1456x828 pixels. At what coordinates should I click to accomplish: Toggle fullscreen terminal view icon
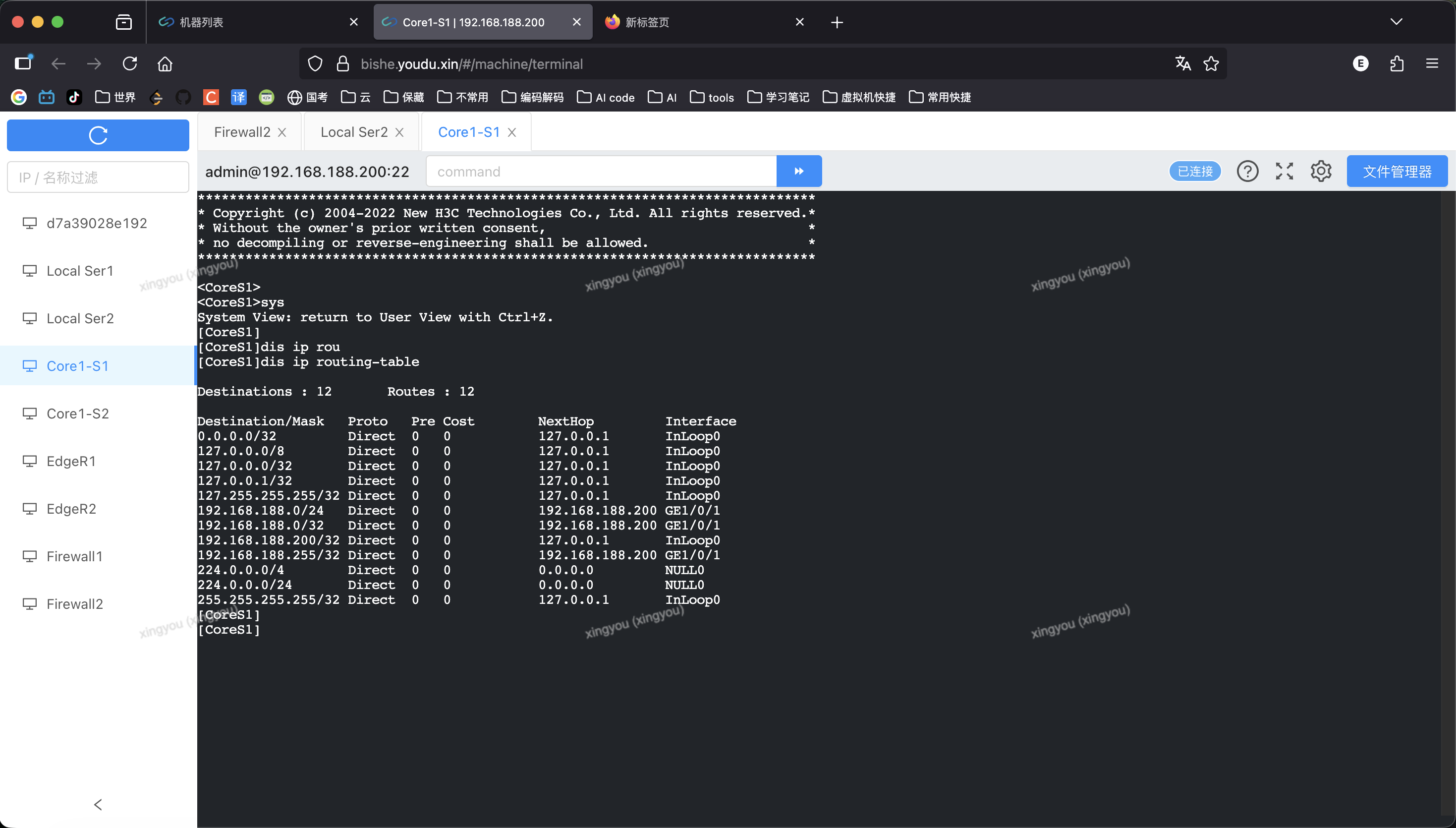pyautogui.click(x=1284, y=171)
